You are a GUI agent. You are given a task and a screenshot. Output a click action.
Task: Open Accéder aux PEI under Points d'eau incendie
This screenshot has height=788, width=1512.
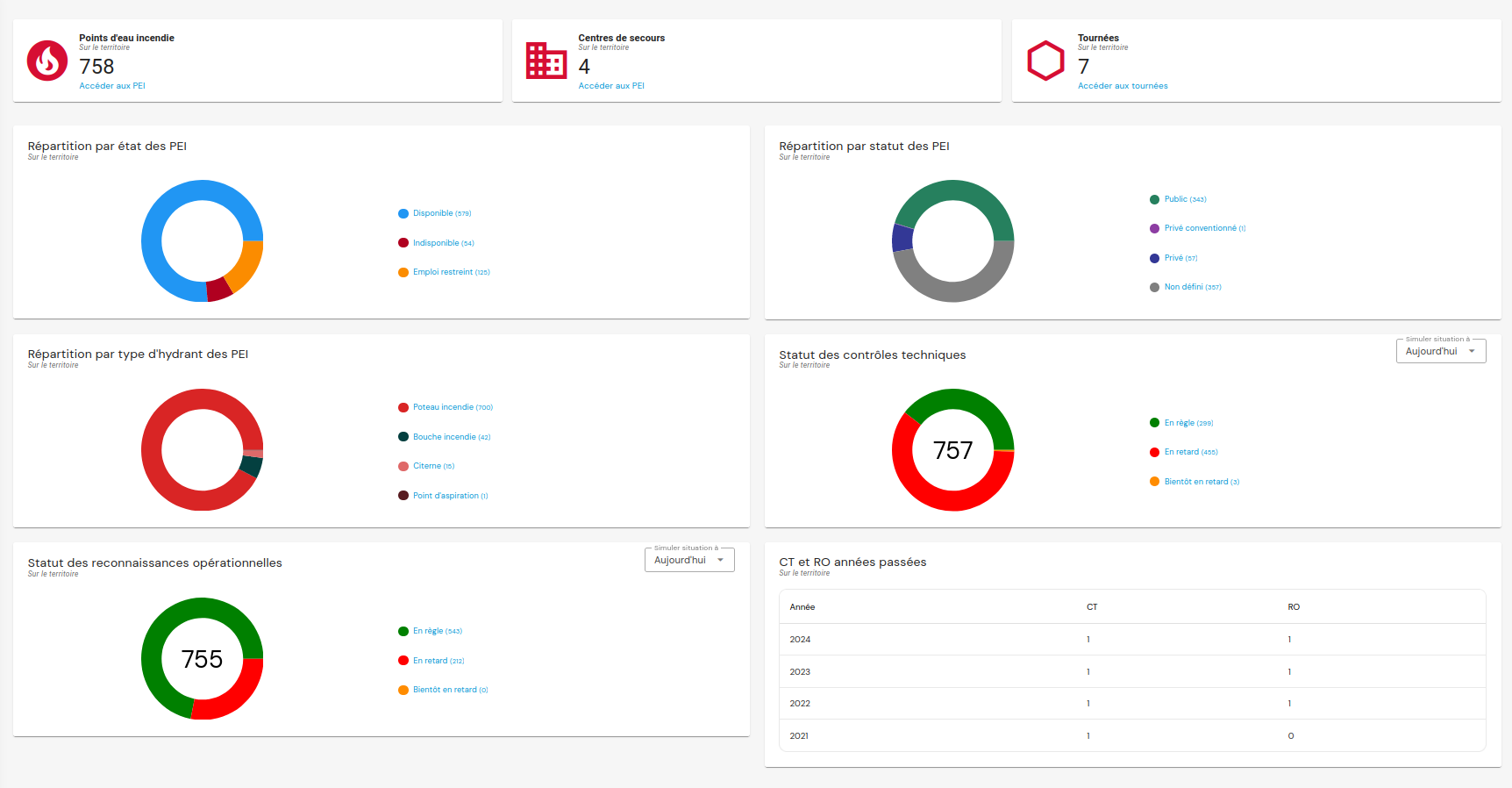(112, 86)
